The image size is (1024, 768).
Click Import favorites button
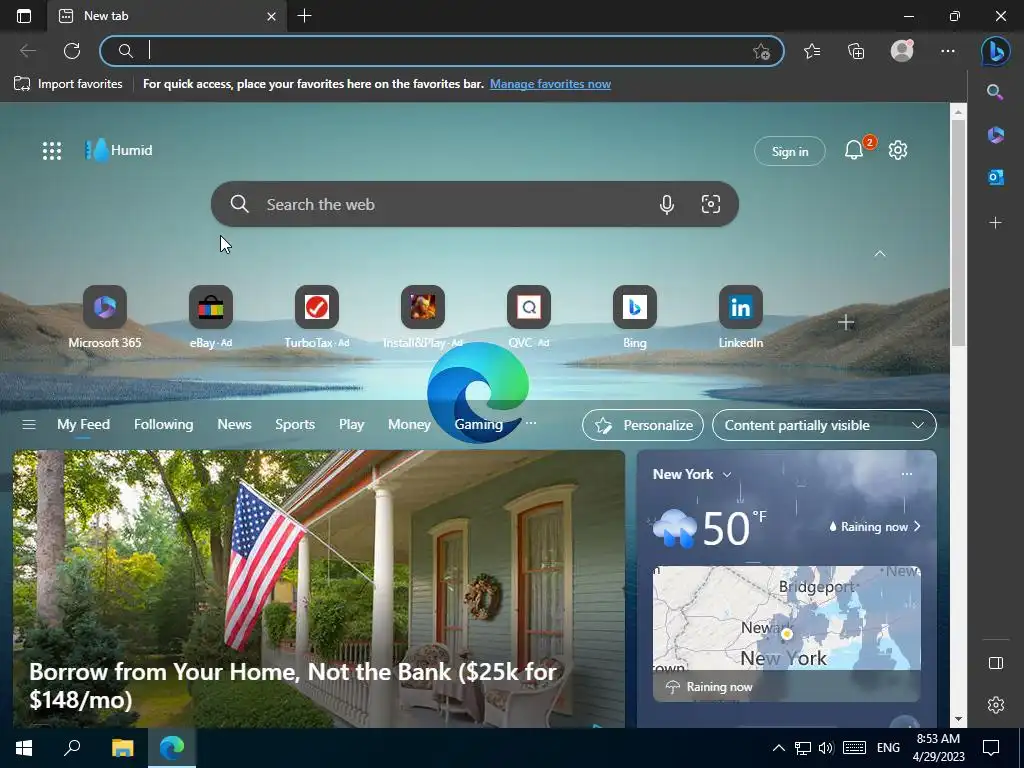(68, 84)
